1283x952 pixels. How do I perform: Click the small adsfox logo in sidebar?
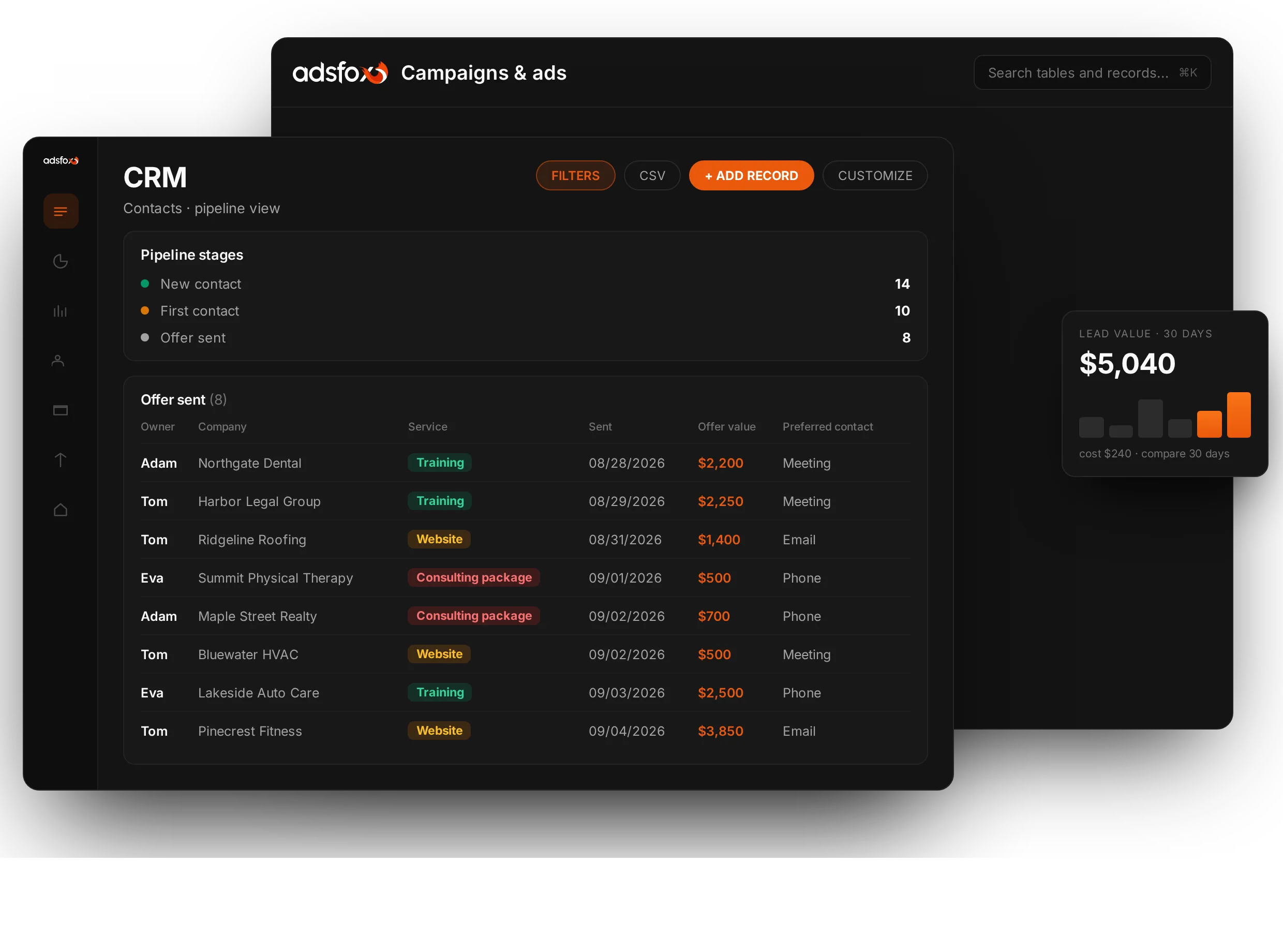pos(61,160)
